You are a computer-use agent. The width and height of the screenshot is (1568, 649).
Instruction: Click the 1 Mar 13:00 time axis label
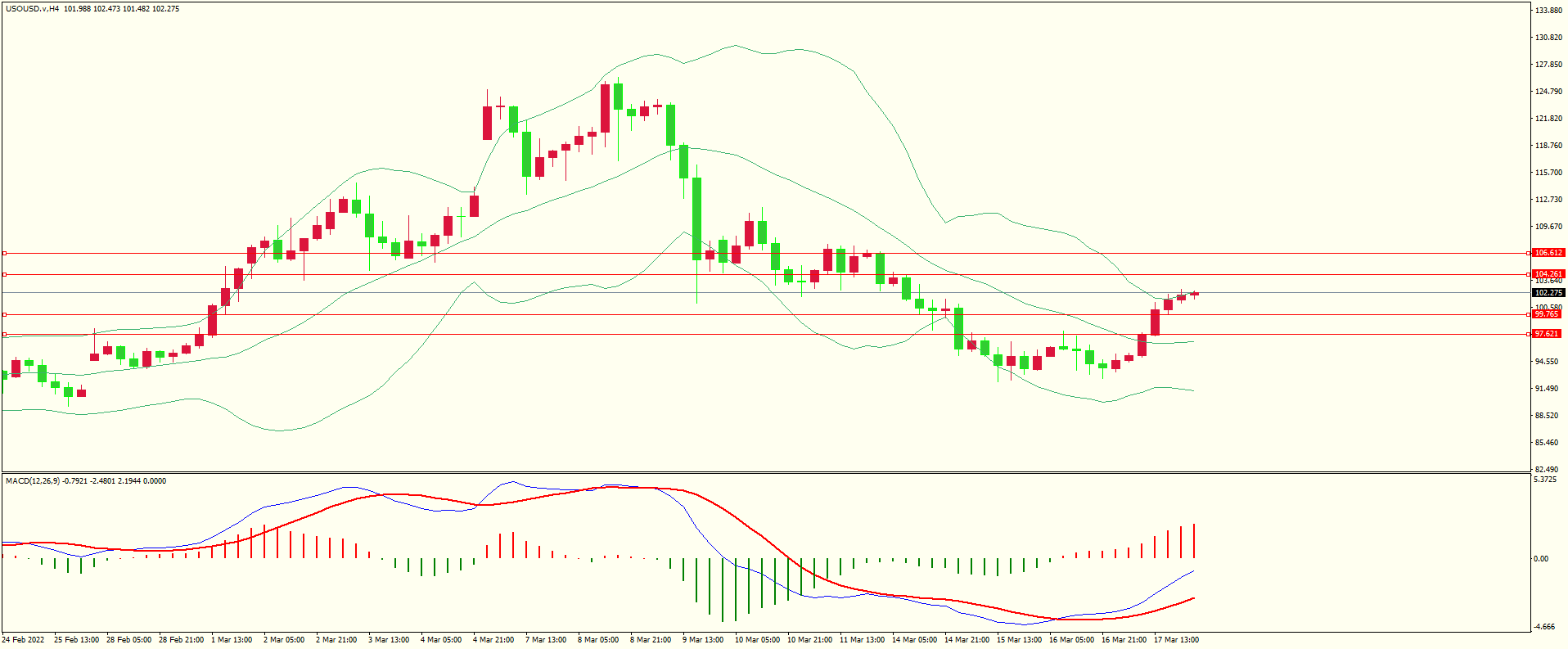[x=232, y=640]
